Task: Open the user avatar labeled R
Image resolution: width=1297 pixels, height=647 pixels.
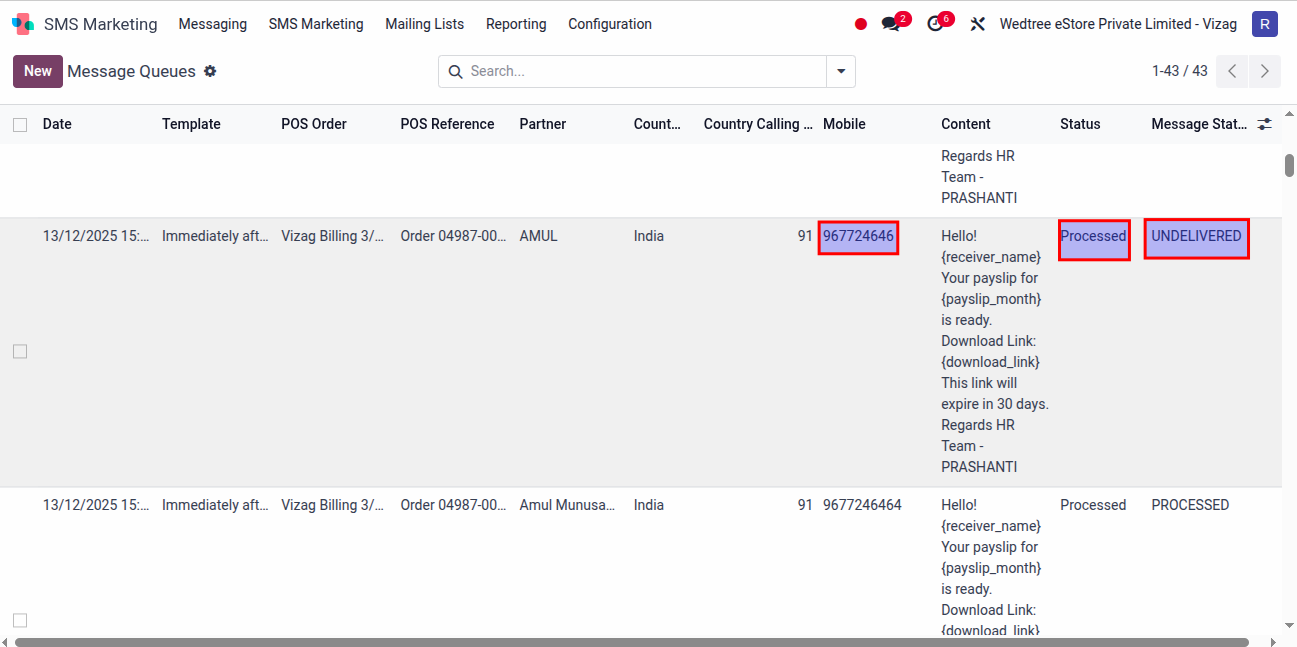Action: 1264,23
